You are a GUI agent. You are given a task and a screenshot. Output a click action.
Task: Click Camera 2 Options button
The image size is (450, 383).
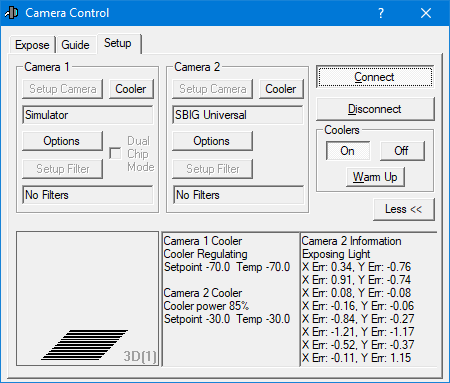point(212,141)
